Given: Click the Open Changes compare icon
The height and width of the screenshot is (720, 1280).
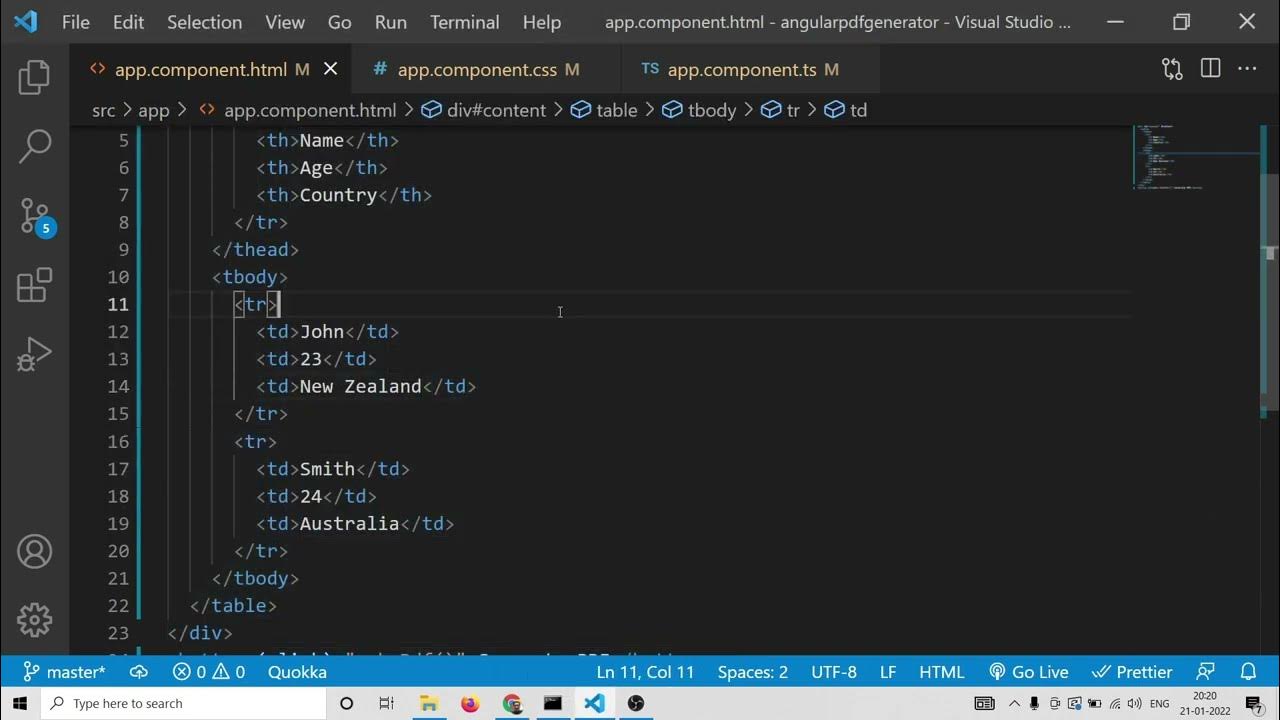Looking at the screenshot, I should point(1172,69).
